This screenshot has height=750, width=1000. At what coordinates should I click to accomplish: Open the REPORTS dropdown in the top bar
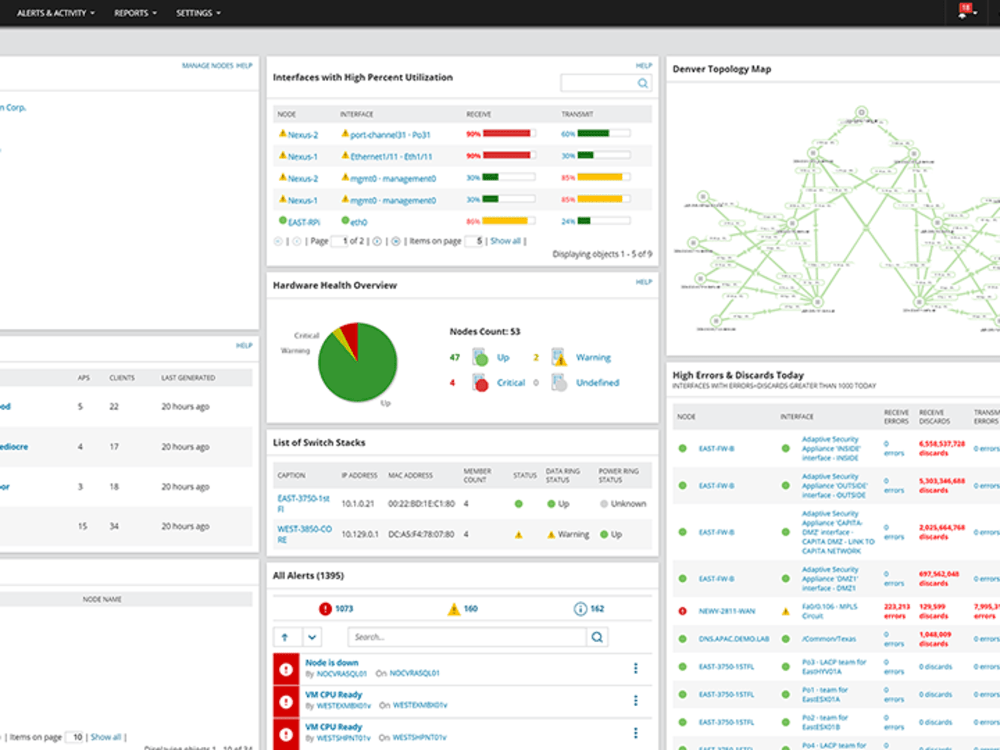point(132,13)
